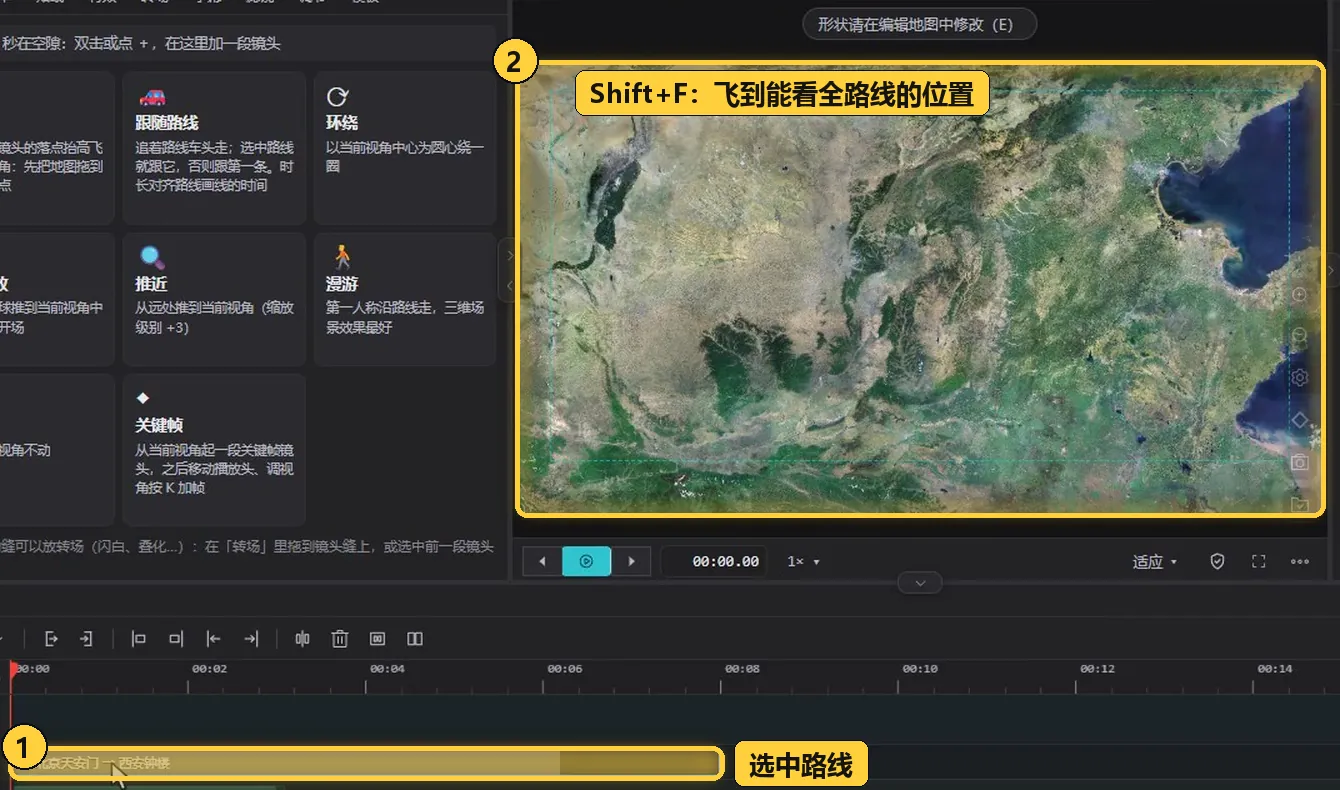Take a snapshot with camera icon
Screen dimensions: 1340x790
click(1300, 462)
